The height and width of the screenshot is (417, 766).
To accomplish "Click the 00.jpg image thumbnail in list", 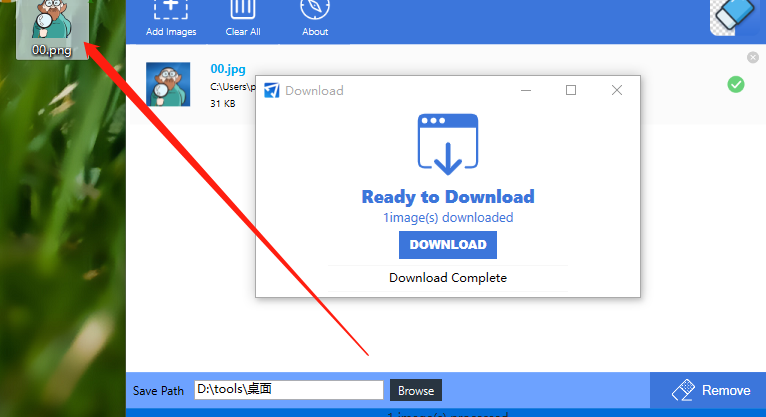I will point(168,84).
